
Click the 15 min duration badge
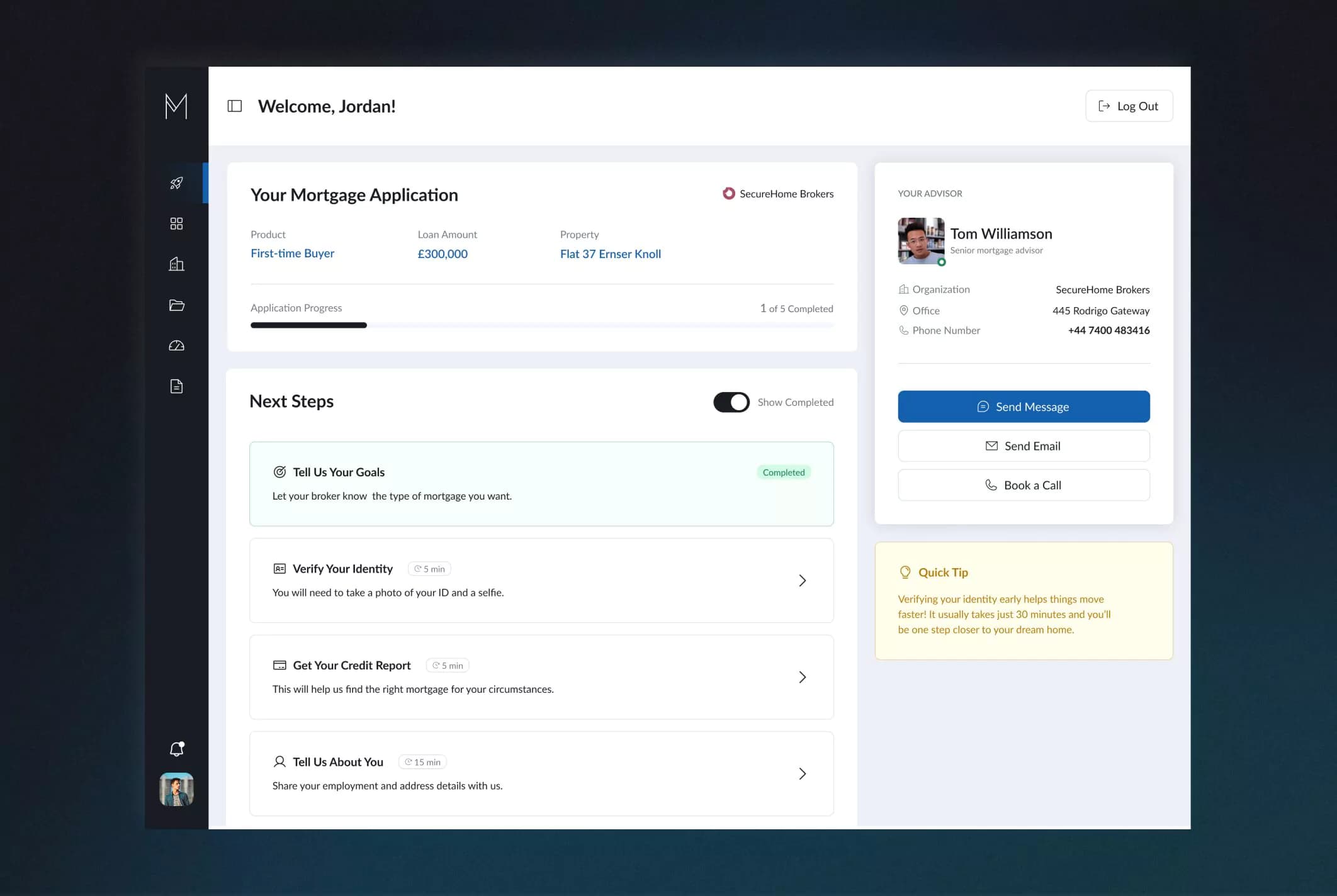coord(422,762)
